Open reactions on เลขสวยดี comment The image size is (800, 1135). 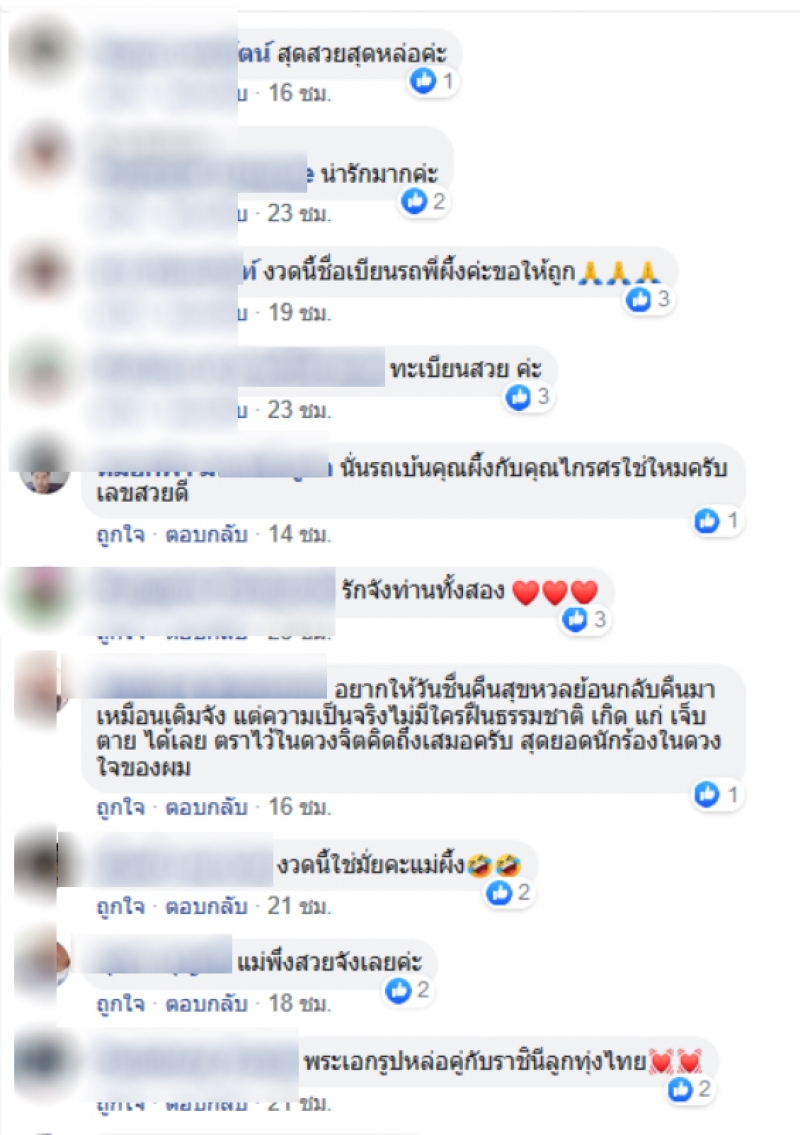click(x=717, y=520)
